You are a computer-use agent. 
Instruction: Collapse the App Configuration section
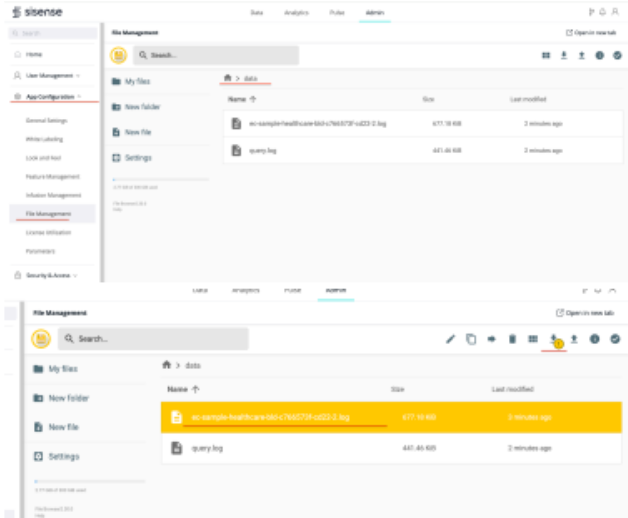click(48, 96)
